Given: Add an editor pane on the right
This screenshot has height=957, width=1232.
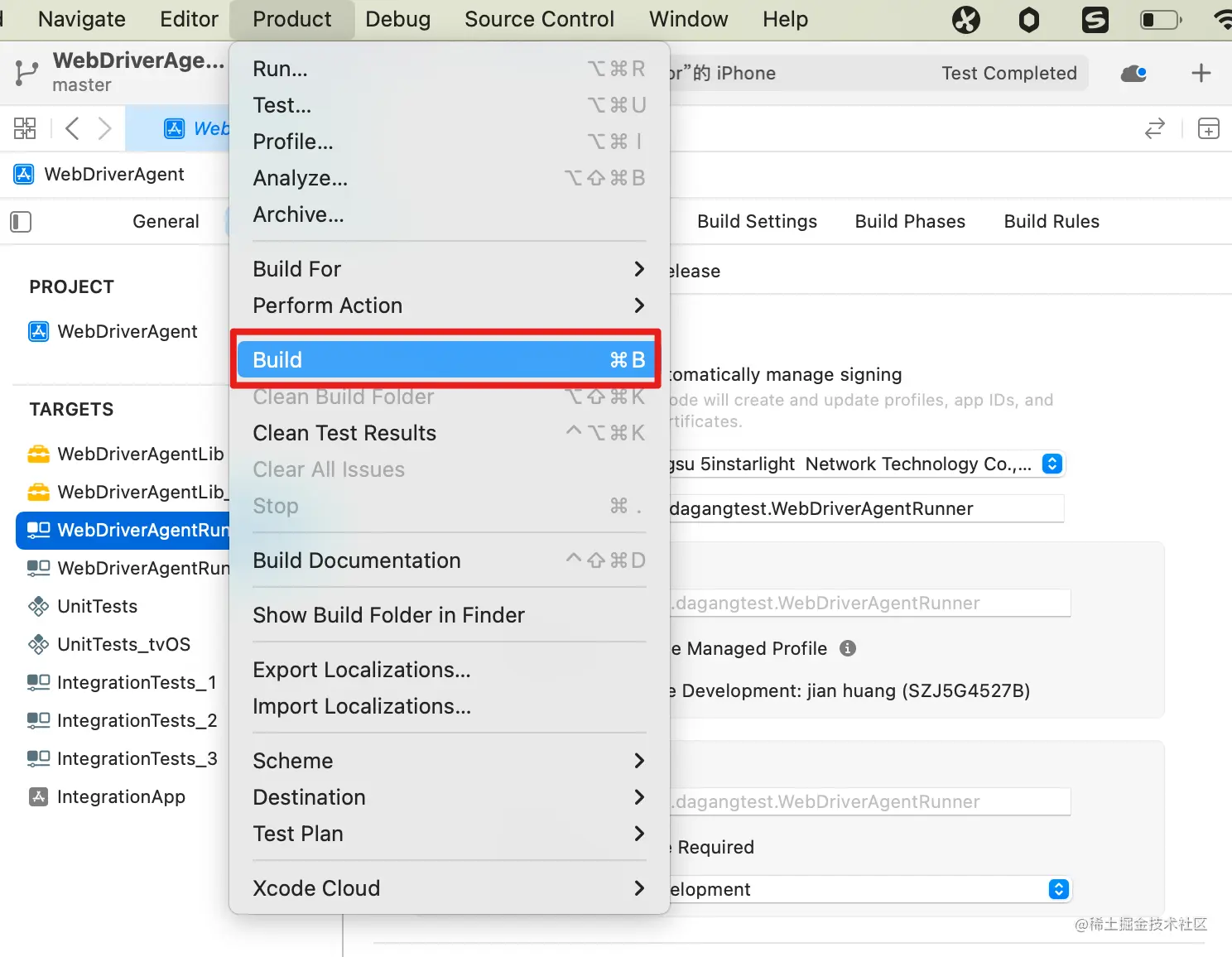Looking at the screenshot, I should [x=1209, y=128].
